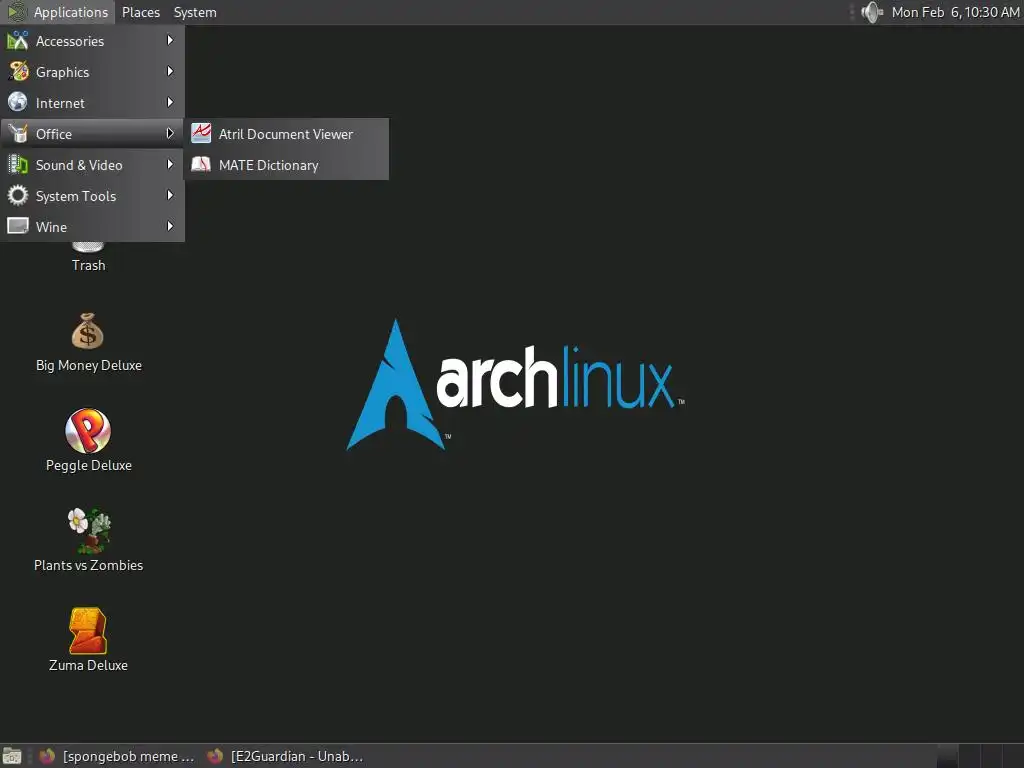Screen dimensions: 1024x768
Task: Click the Firefox icon of spongebob meme window
Action: (47, 756)
